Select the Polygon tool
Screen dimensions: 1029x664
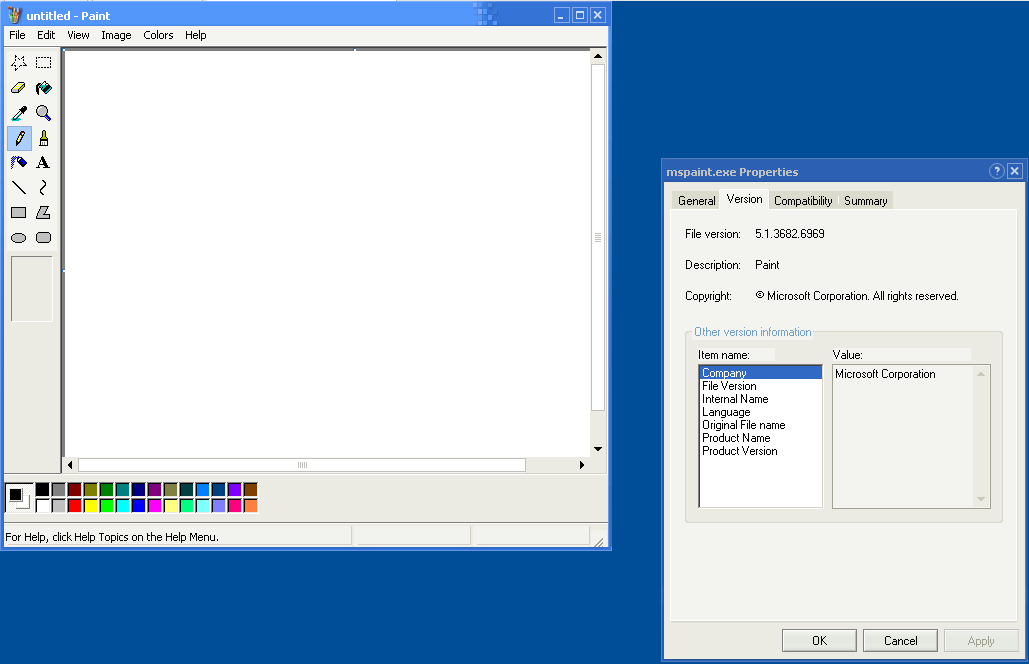pyautogui.click(x=43, y=213)
